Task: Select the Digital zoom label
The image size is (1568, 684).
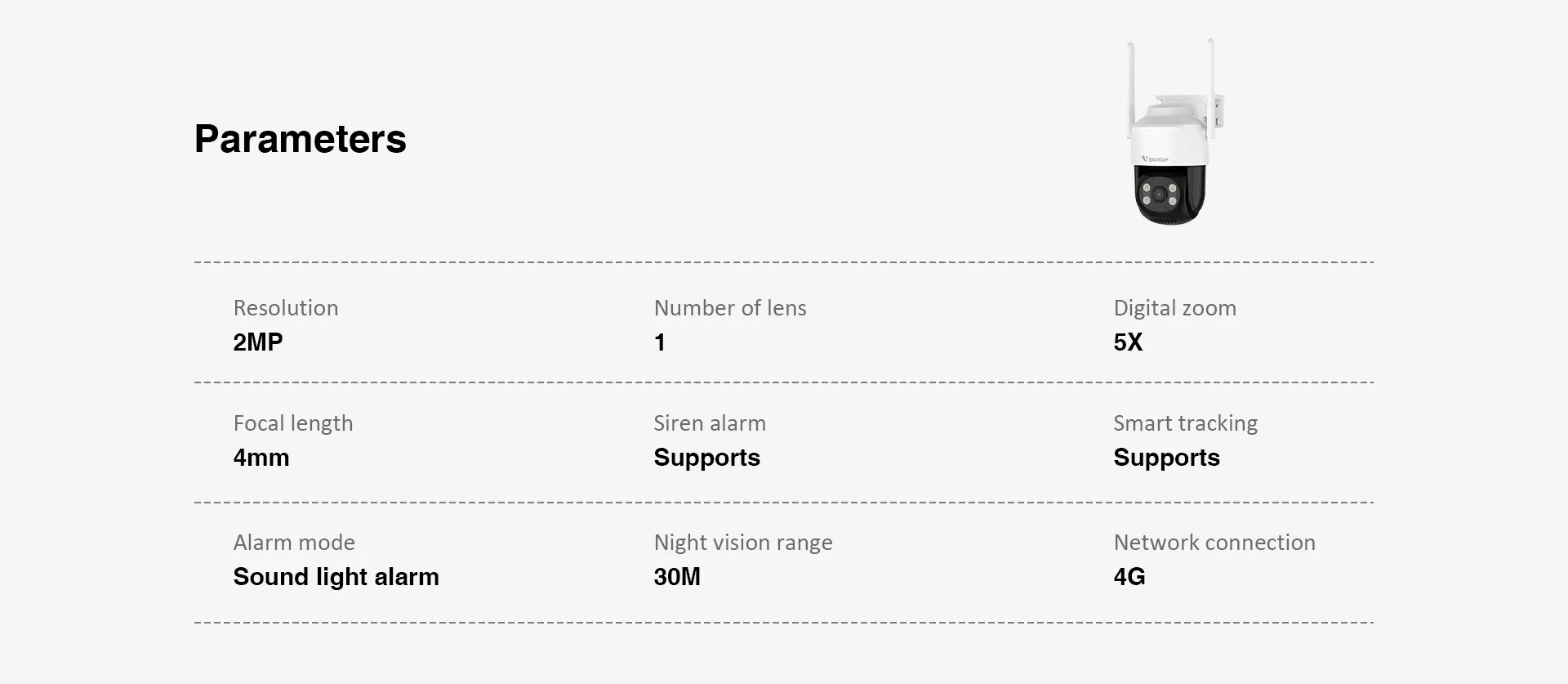Action: click(1174, 308)
